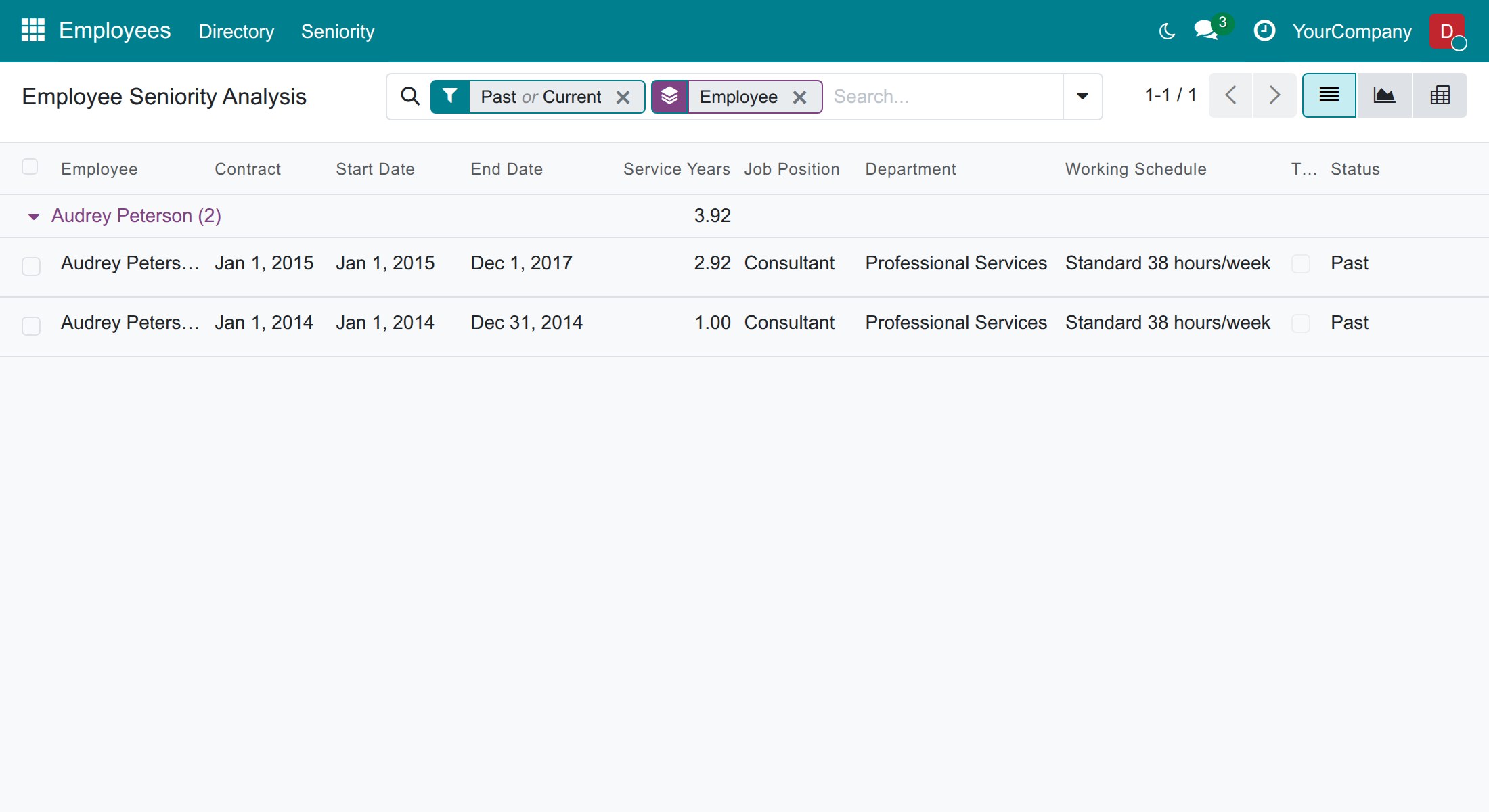Sort by Employee column header
This screenshot has height=812, width=1489.
tap(99, 169)
